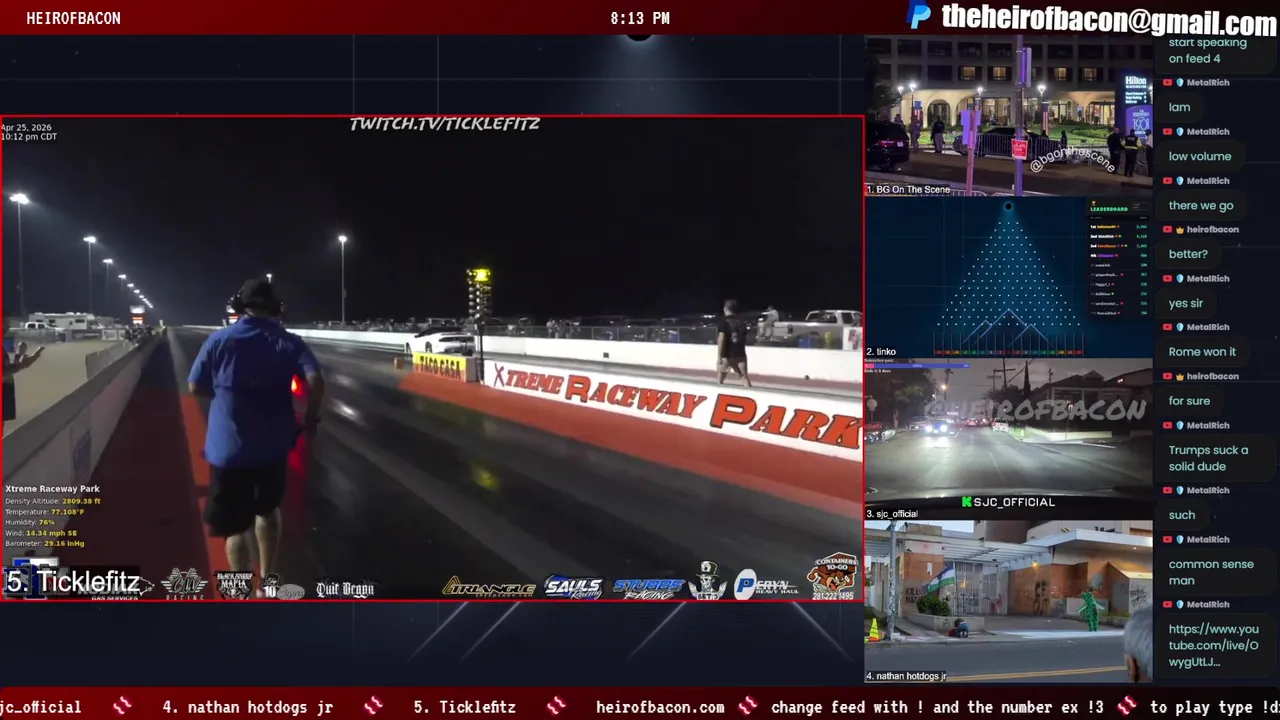Screen dimensions: 1280x720
Task: Click the Containers To-Go sponsor logo
Action: (x=833, y=577)
